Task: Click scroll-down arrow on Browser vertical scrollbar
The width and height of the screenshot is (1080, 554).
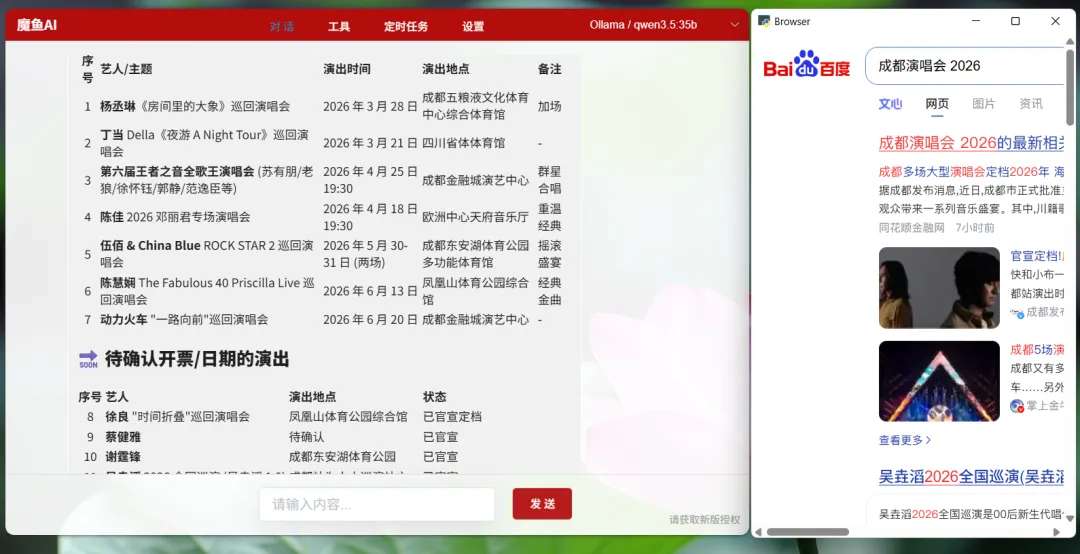Action: [x=1070, y=518]
